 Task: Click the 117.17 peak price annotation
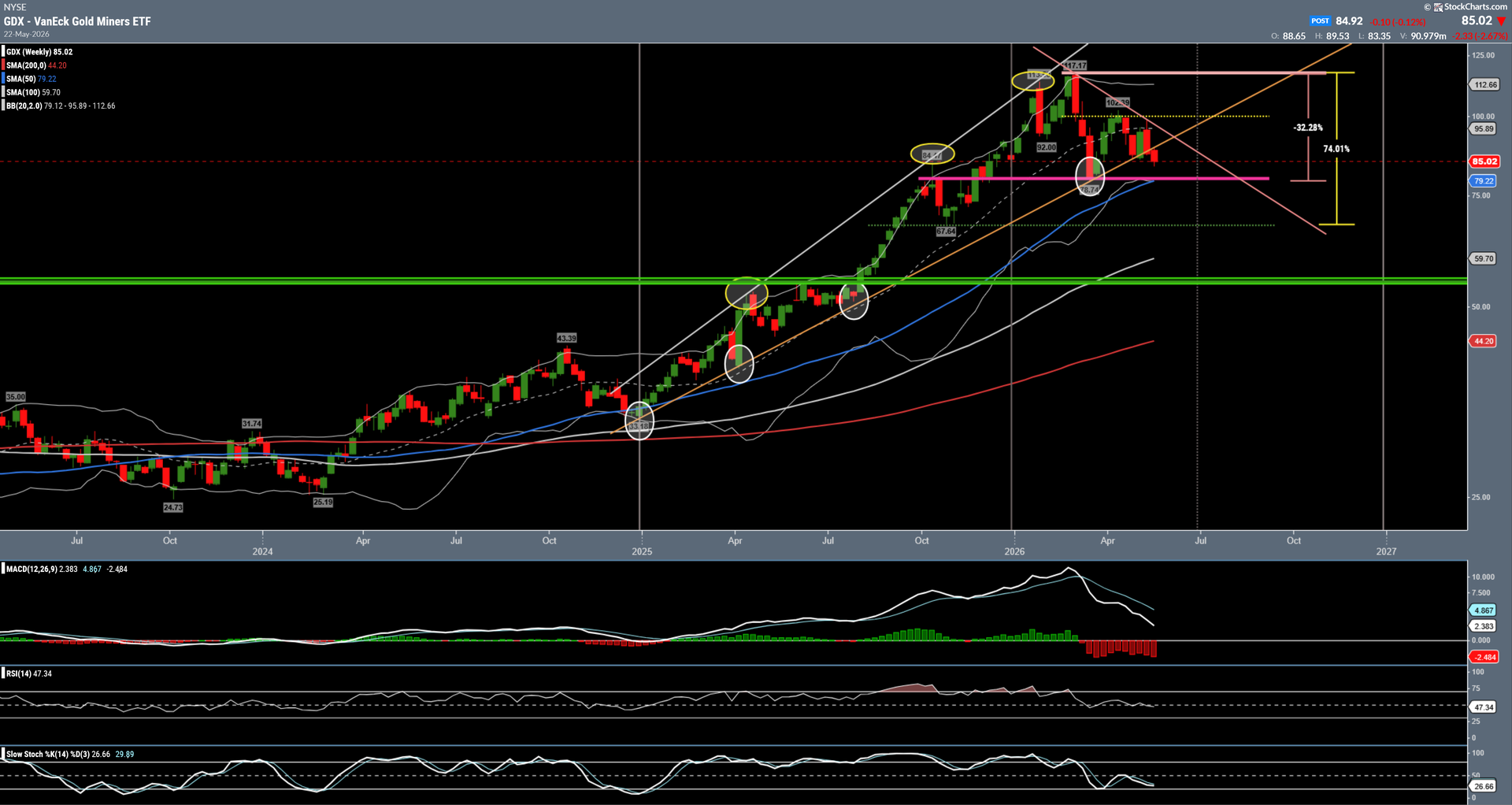[x=1075, y=65]
